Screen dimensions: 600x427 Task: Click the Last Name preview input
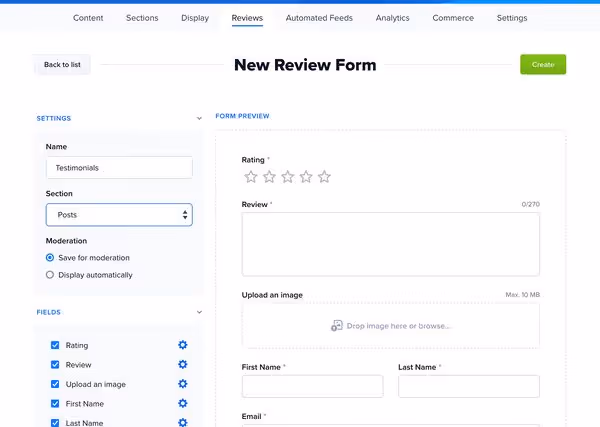tap(469, 386)
